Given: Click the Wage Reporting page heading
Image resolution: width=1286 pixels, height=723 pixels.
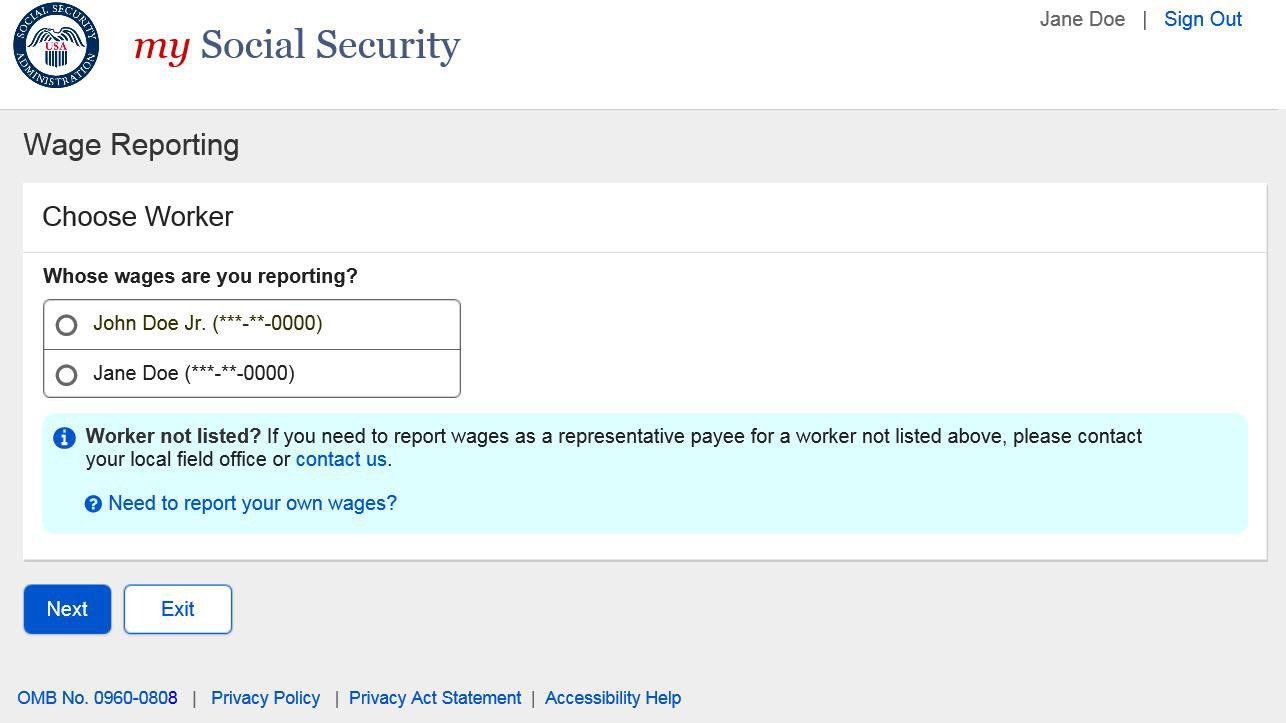Looking at the screenshot, I should point(131,145).
